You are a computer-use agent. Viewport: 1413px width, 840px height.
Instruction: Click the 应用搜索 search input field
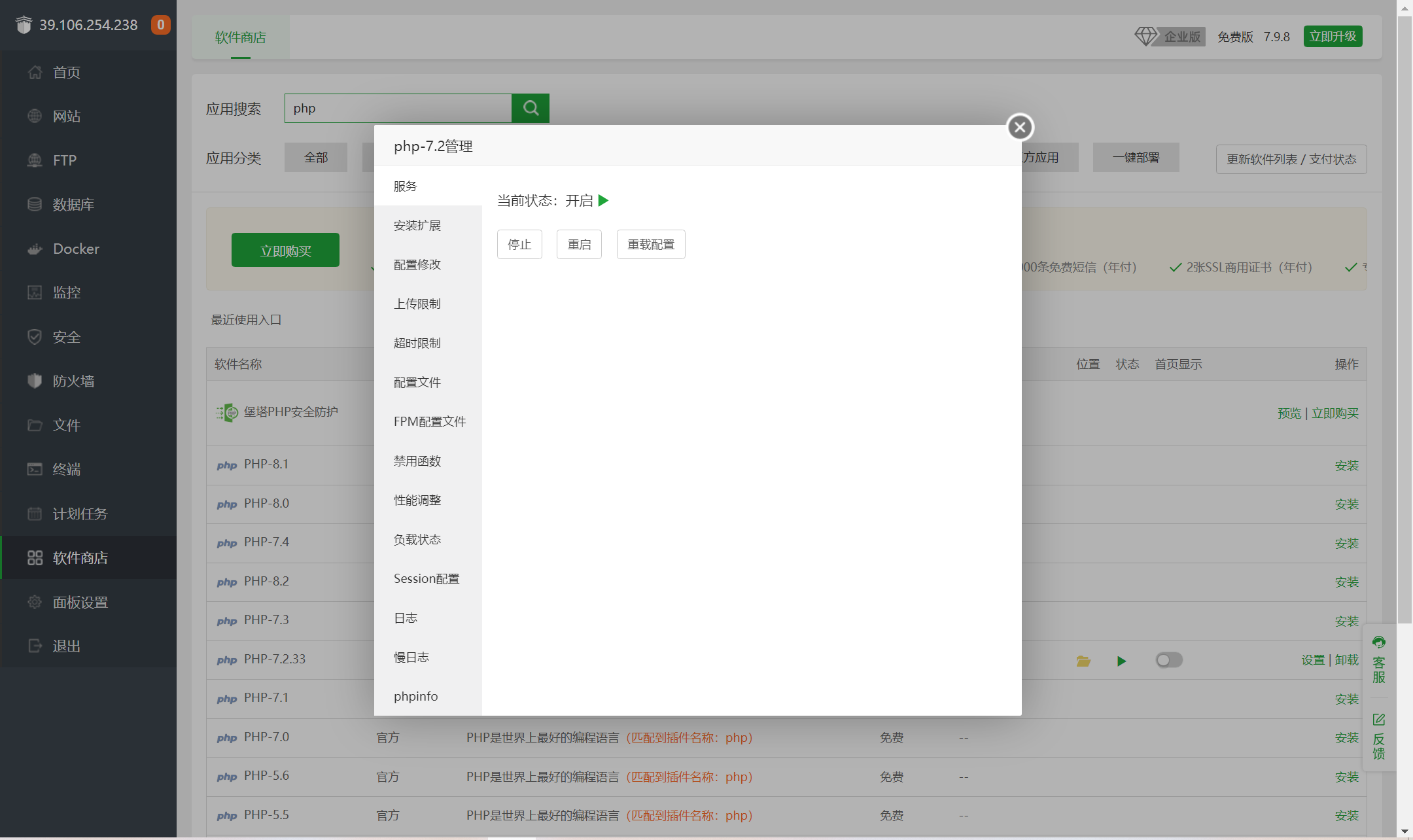[397, 108]
